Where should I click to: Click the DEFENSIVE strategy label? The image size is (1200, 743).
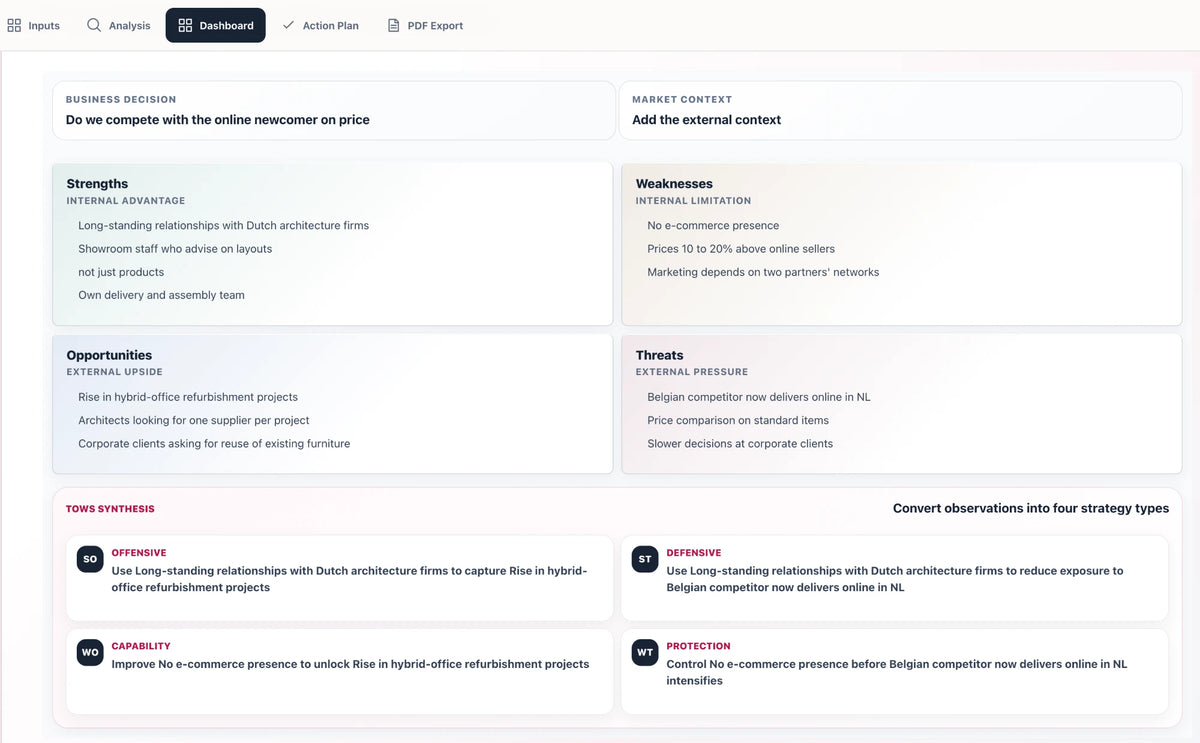coord(694,553)
